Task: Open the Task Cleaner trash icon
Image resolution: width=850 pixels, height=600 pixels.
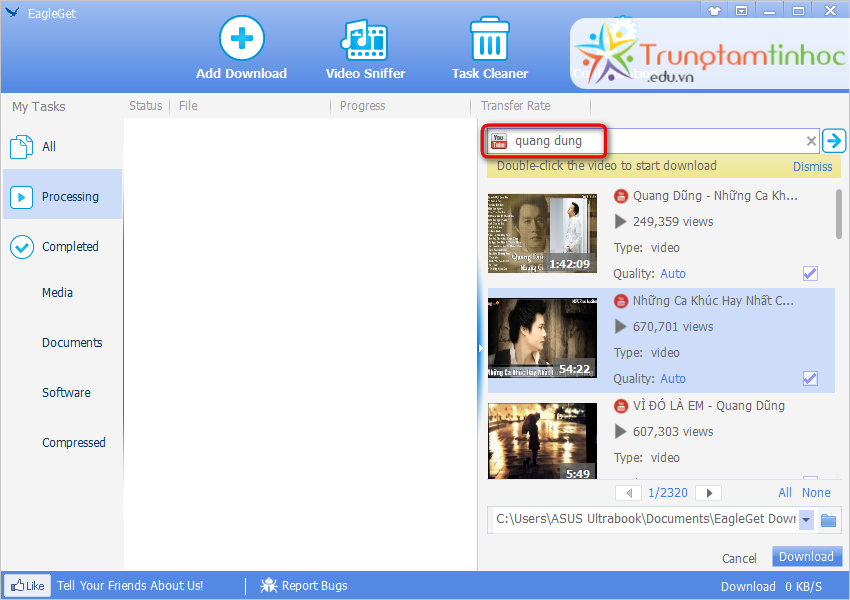Action: coord(490,38)
